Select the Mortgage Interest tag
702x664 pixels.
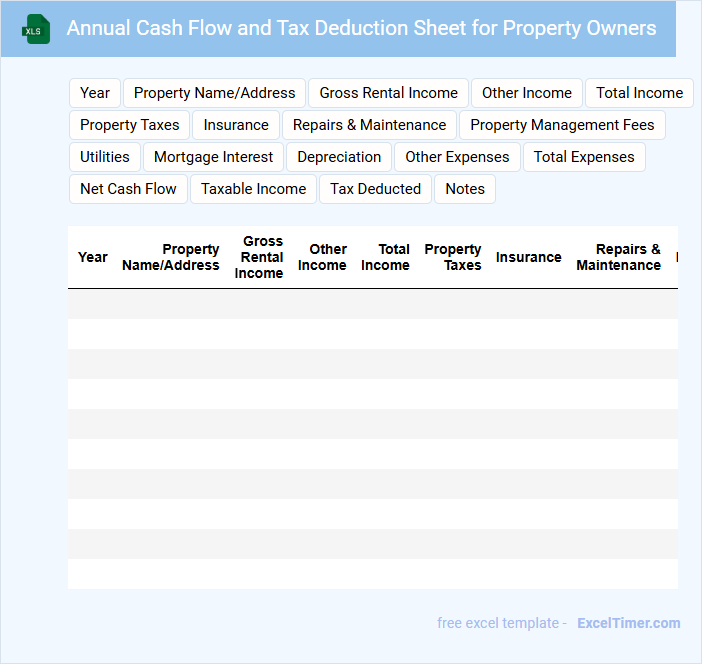pos(213,157)
